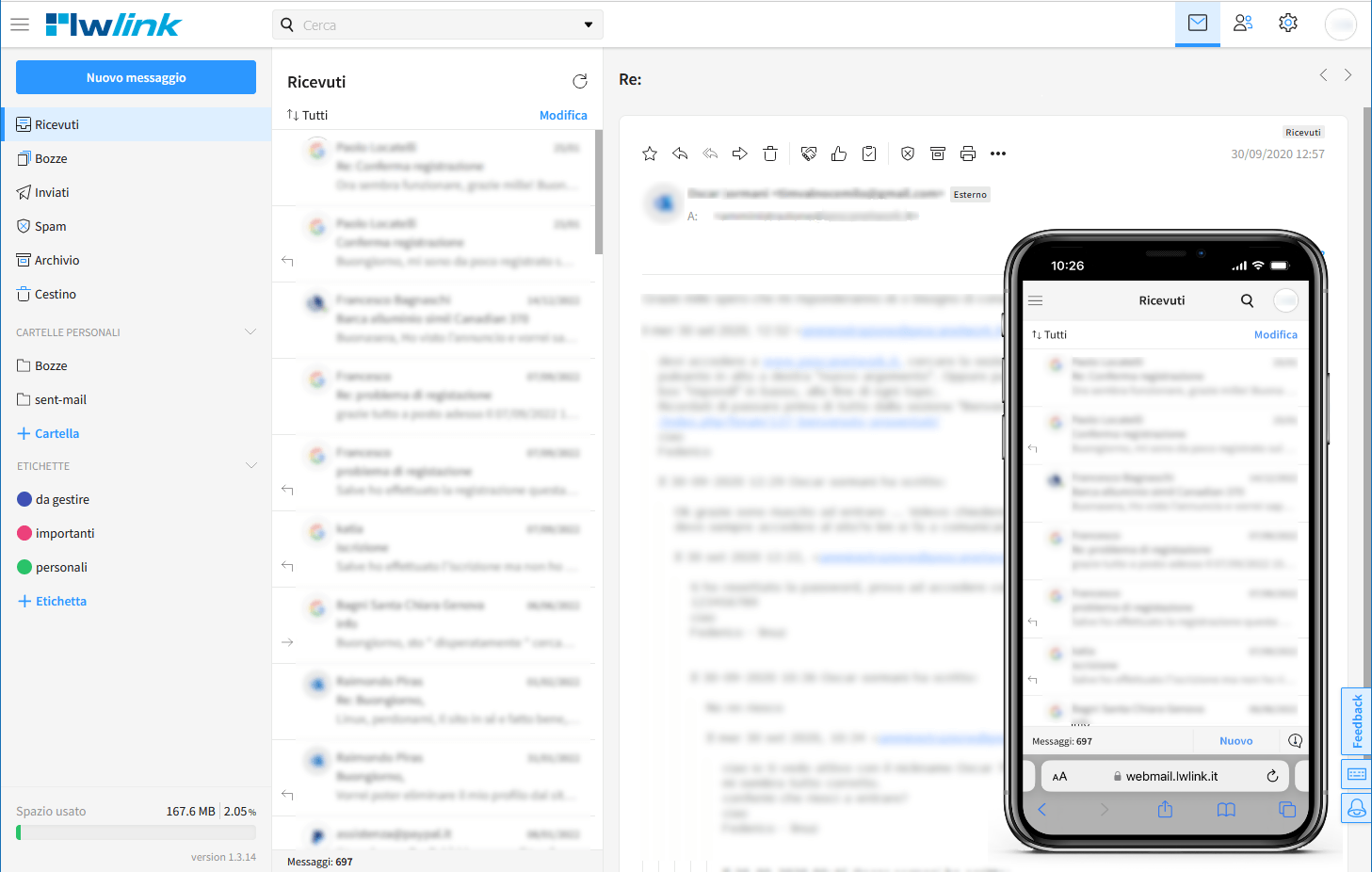Refresh the Ricevuti message list
Screen dimensions: 1372x872
(x=580, y=82)
